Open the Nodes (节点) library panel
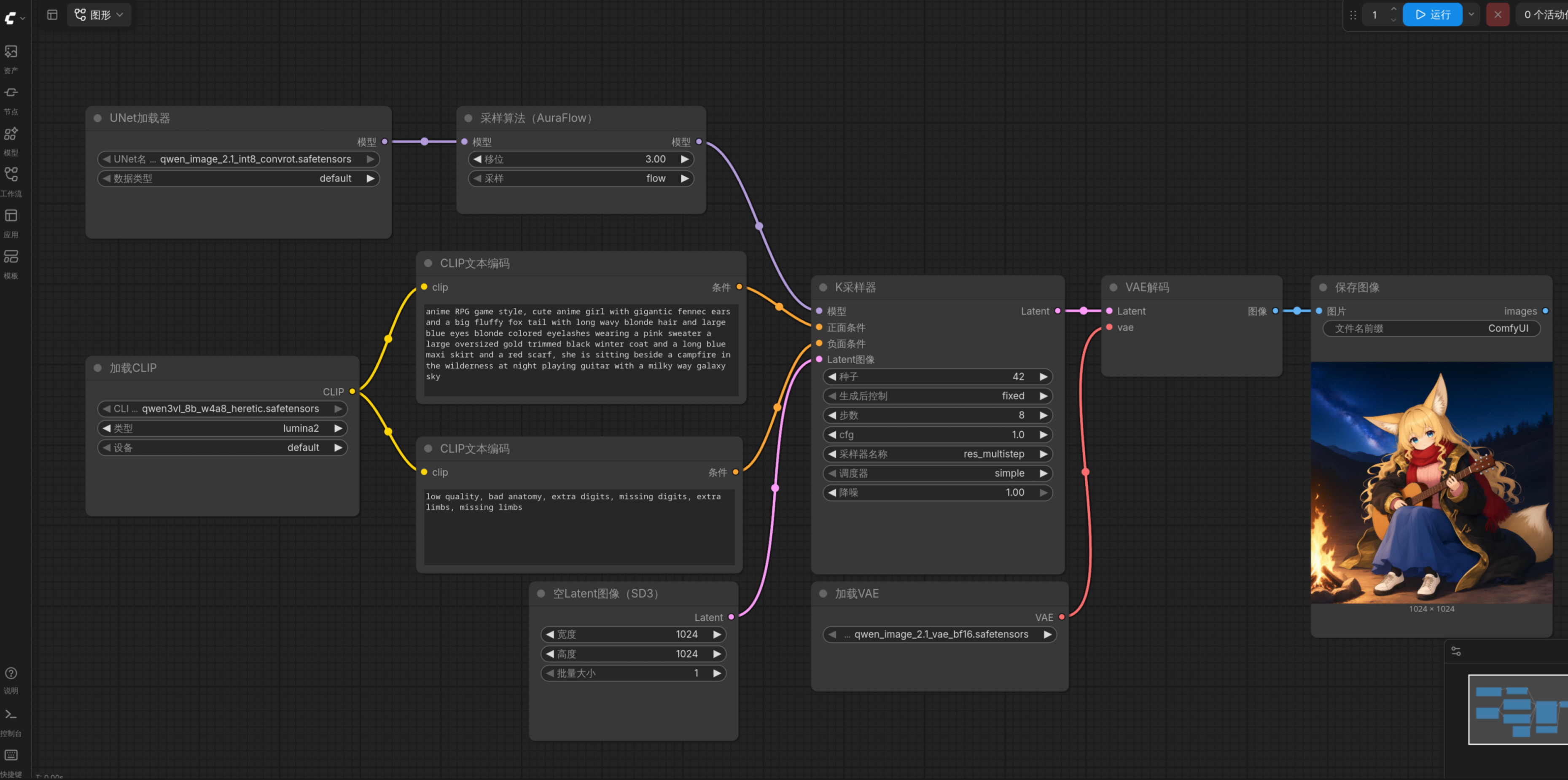 (11, 100)
